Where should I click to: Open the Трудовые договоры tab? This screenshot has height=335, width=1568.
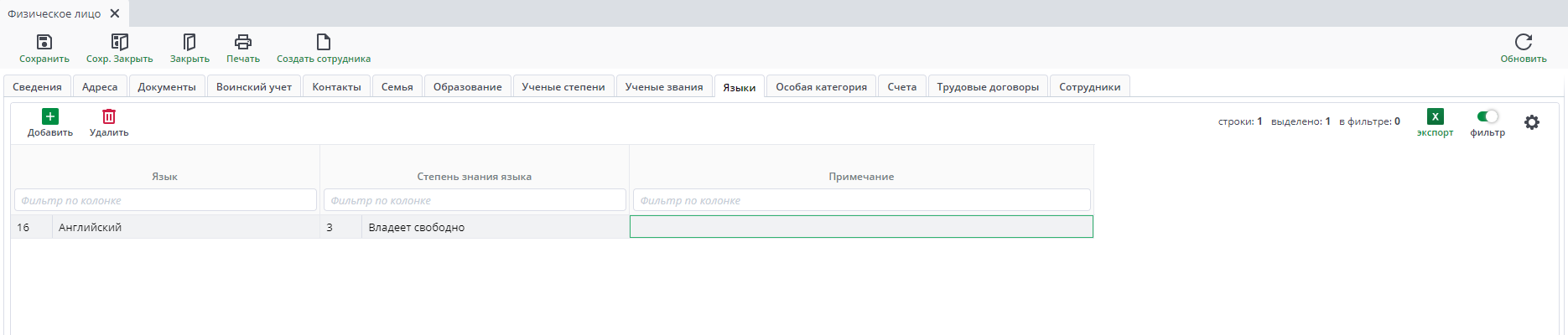click(x=988, y=87)
